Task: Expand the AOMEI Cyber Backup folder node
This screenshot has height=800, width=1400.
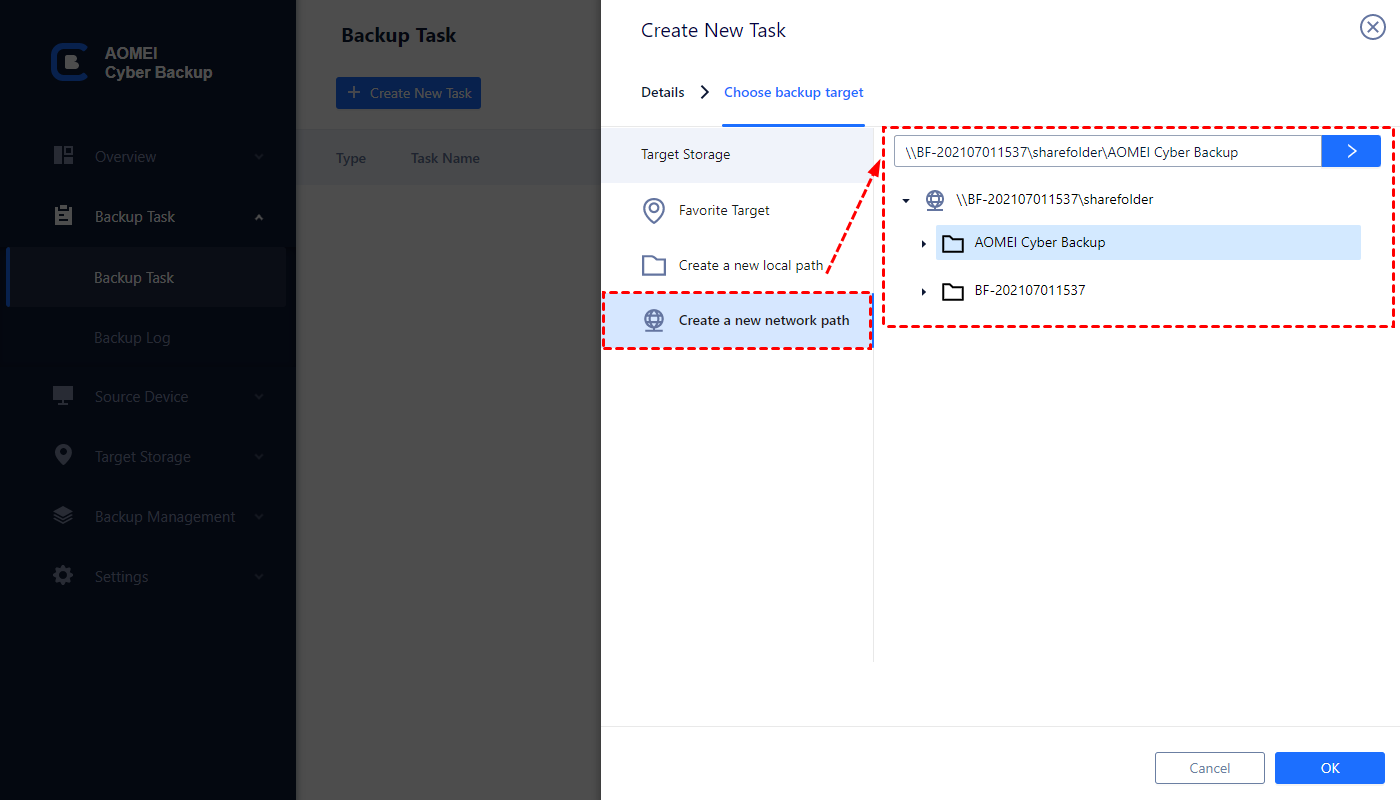Action: (924, 243)
